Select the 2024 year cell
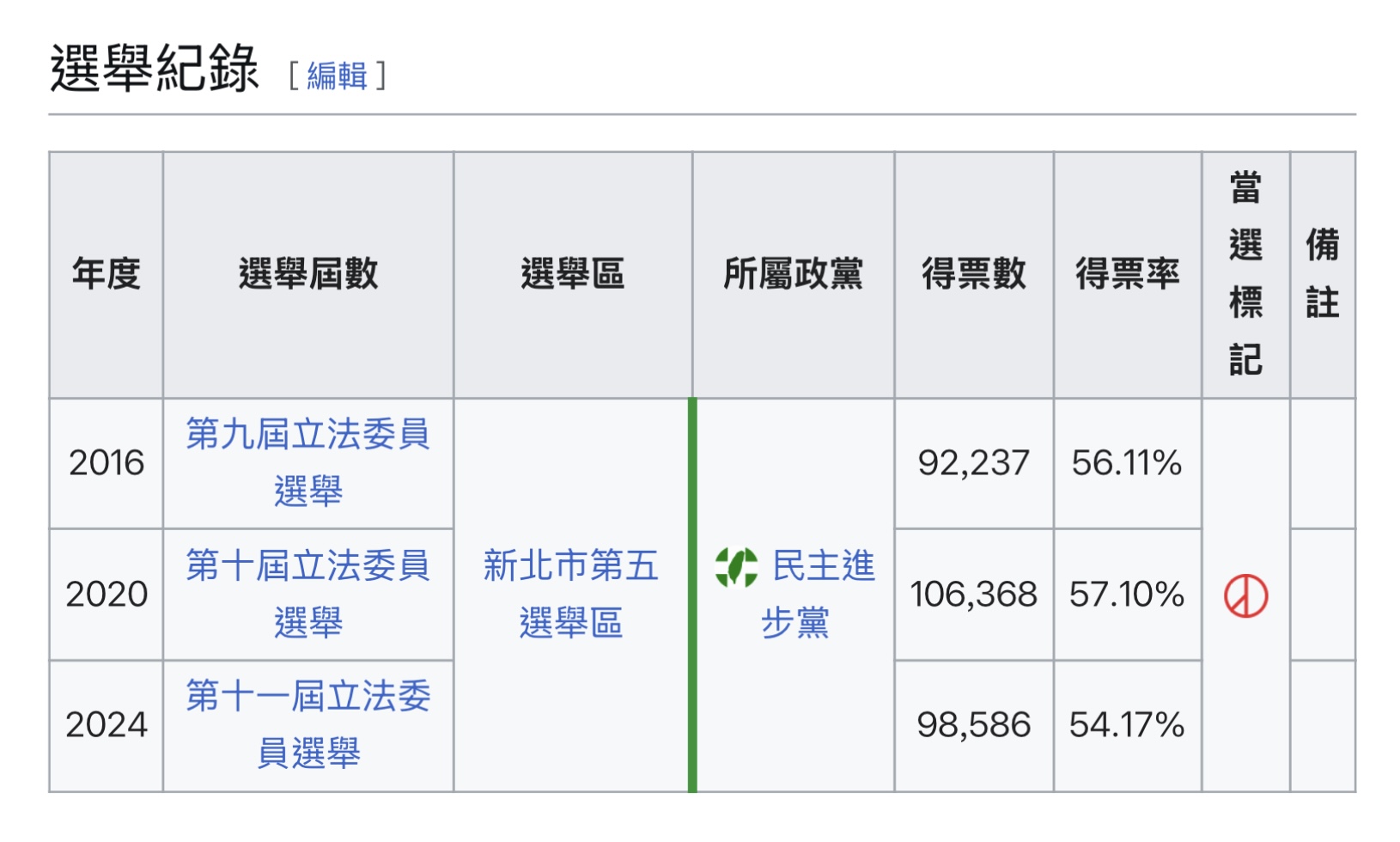 point(106,725)
